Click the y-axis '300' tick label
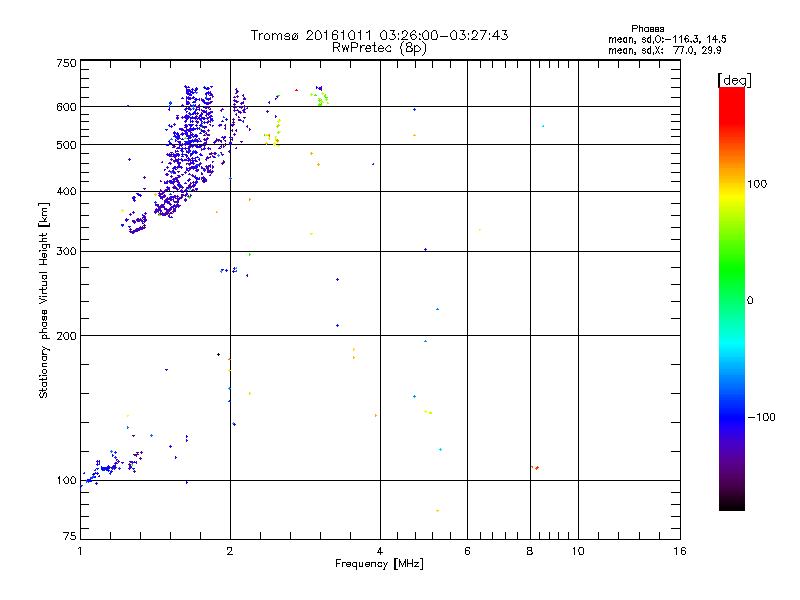 [66, 251]
